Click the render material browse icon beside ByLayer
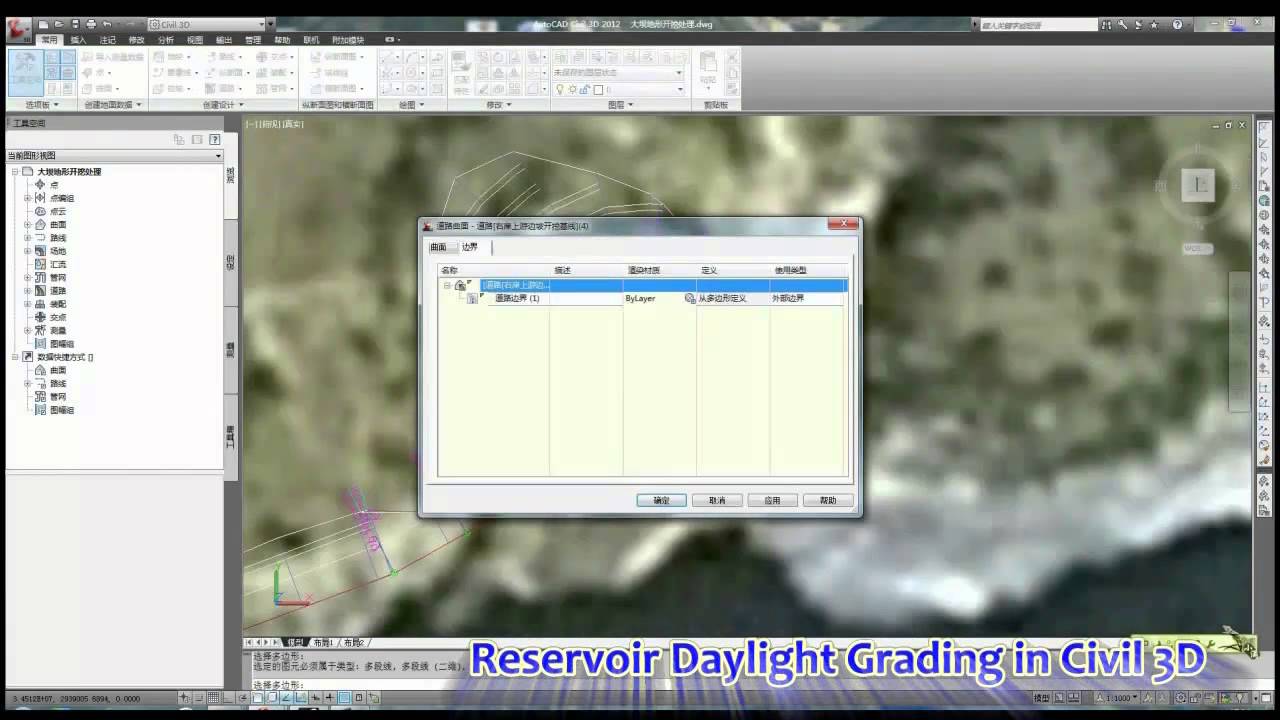 click(690, 298)
